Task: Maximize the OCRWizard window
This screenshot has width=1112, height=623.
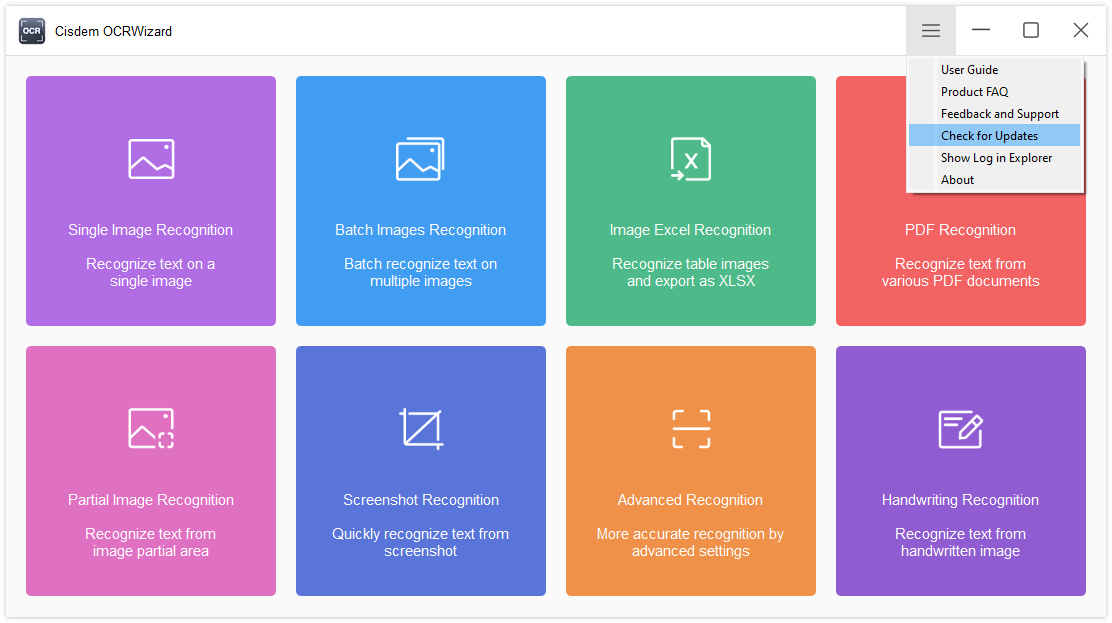Action: (x=1031, y=31)
